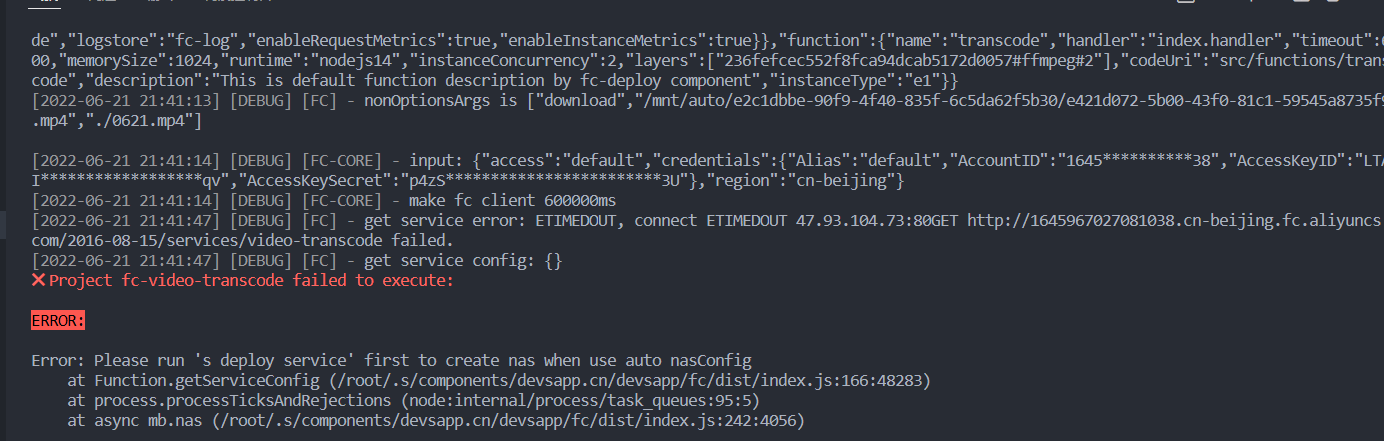The width and height of the screenshot is (1384, 441).
Task: Click the red ERROR: highlighted label
Action: (x=59, y=320)
